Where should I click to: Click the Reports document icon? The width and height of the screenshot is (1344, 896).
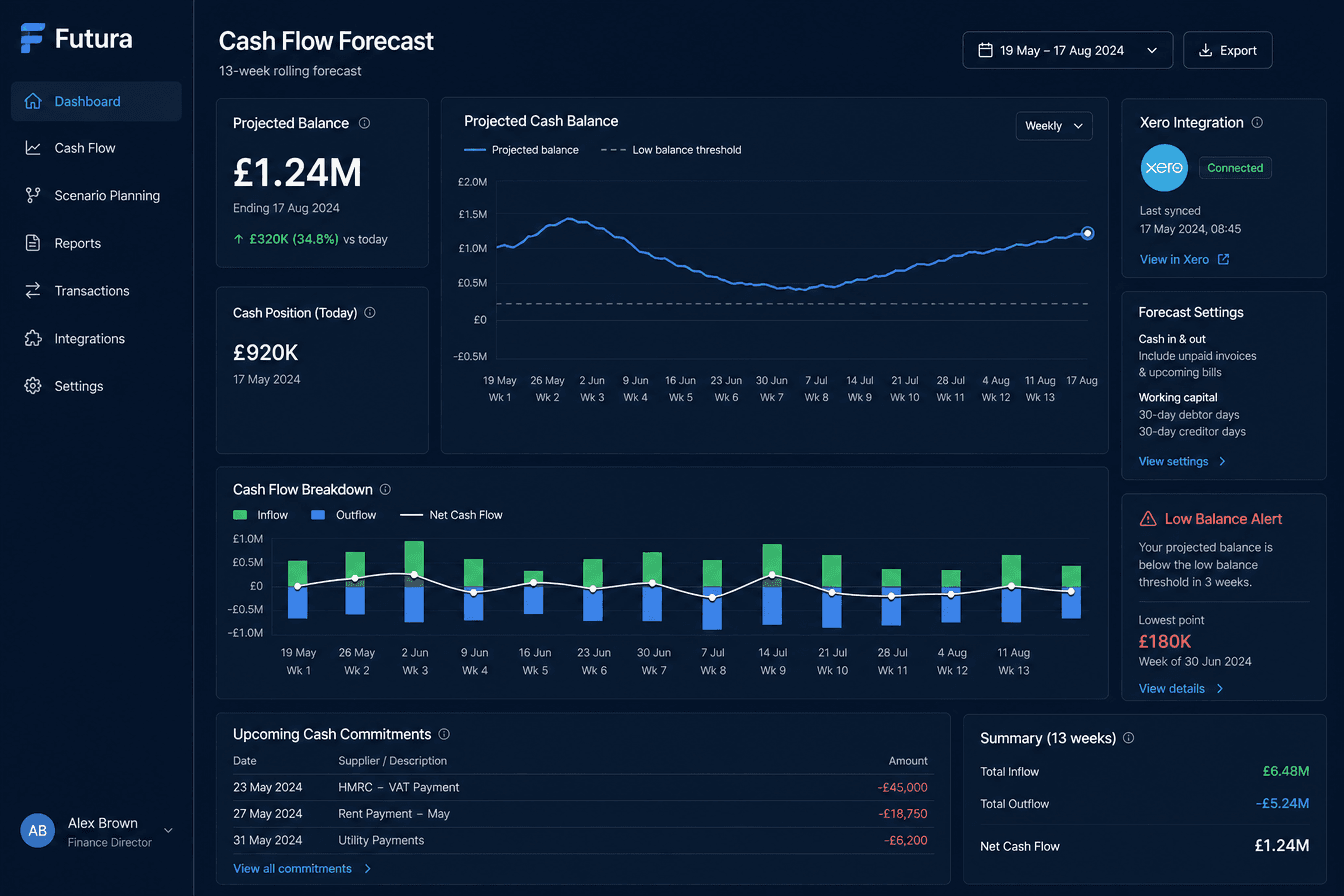click(33, 243)
